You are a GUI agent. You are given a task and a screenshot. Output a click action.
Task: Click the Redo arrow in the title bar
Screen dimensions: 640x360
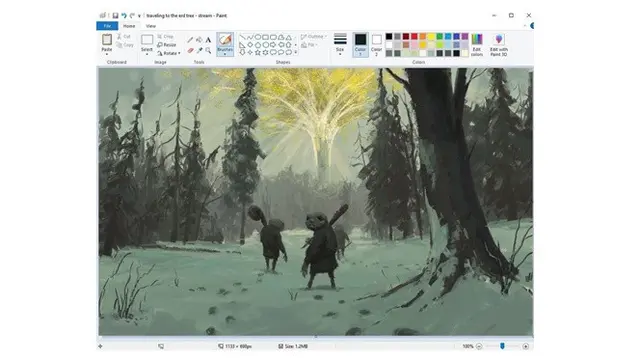(132, 16)
